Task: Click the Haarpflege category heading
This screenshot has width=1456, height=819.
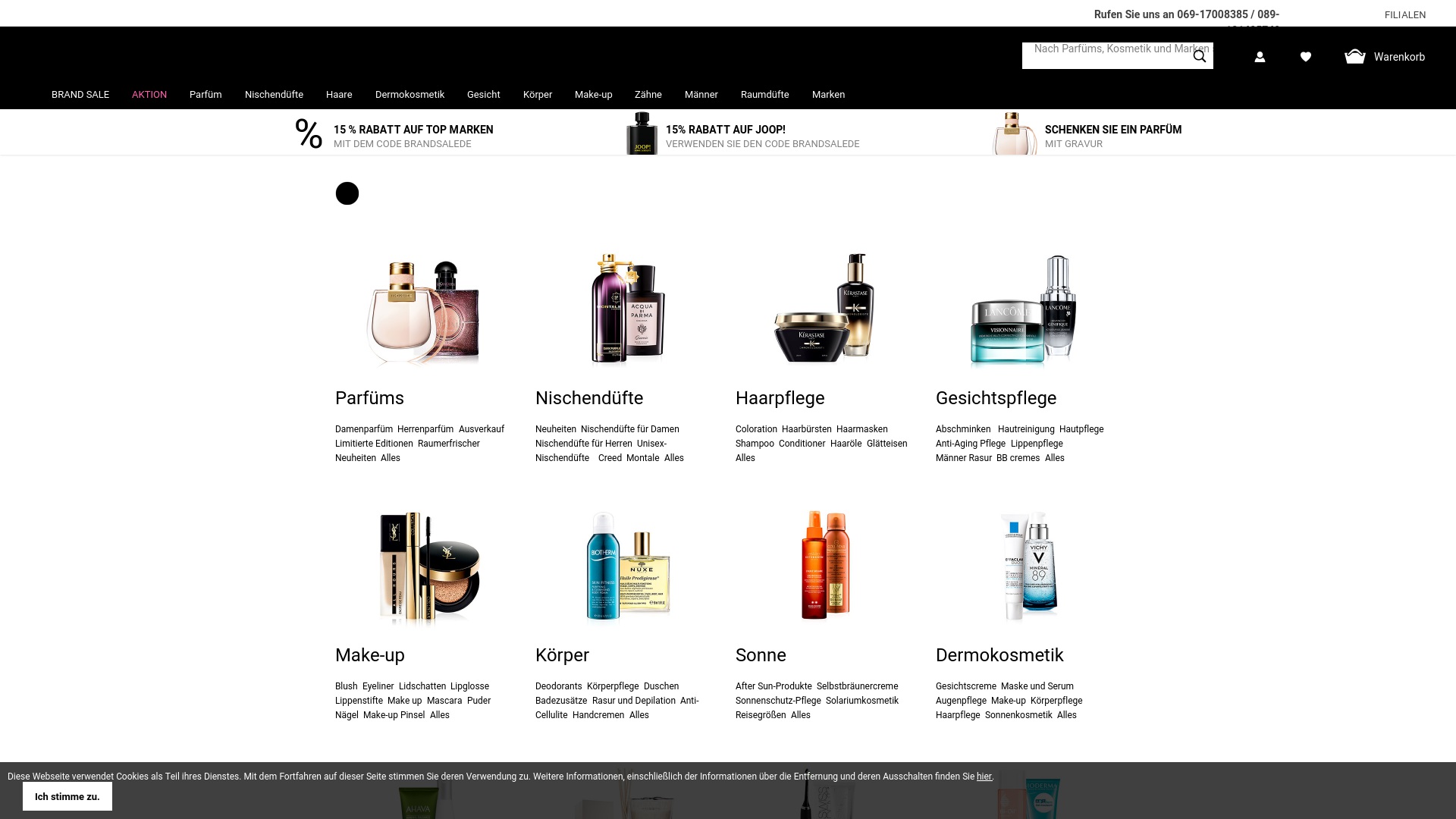Action: (x=780, y=398)
